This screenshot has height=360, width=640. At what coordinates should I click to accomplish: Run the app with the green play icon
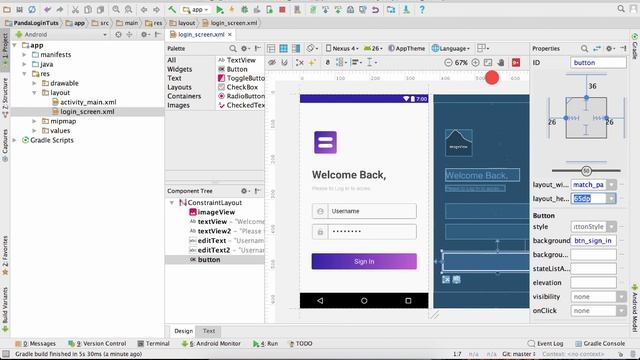click(220, 9)
